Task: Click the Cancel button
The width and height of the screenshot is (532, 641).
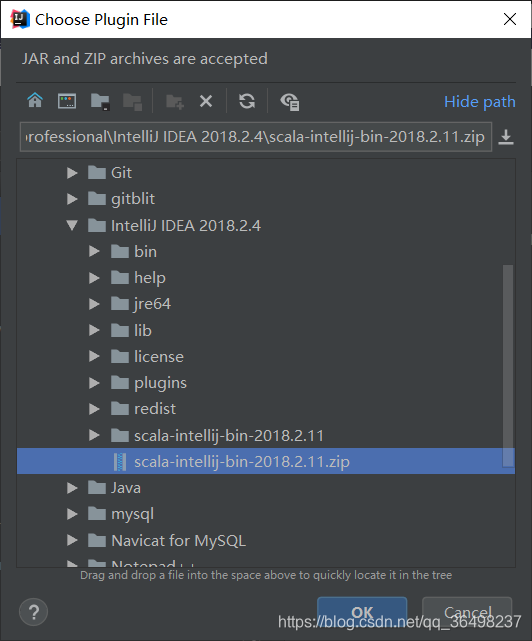Action: coord(467,612)
